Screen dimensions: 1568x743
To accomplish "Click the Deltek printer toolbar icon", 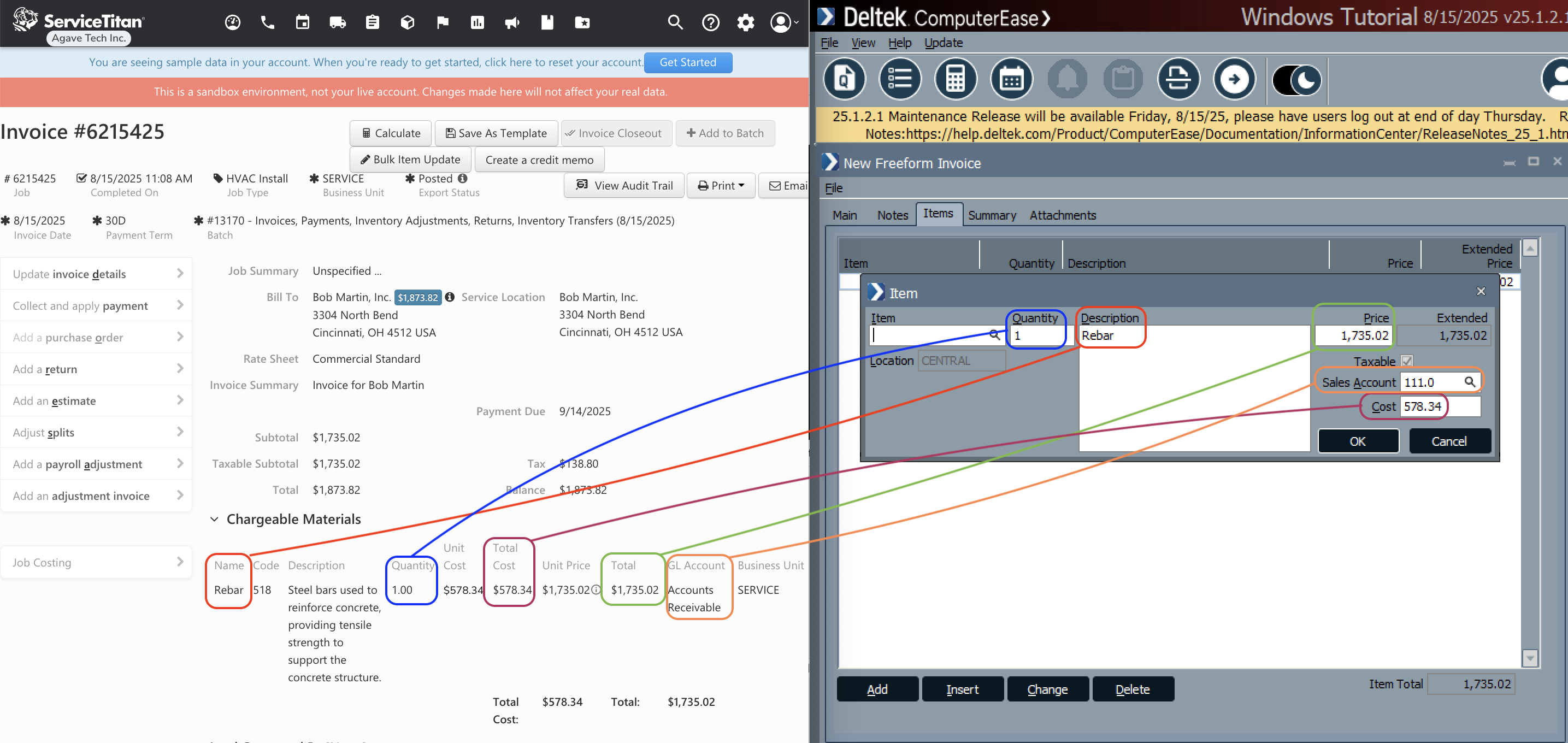I will tap(1179, 79).
